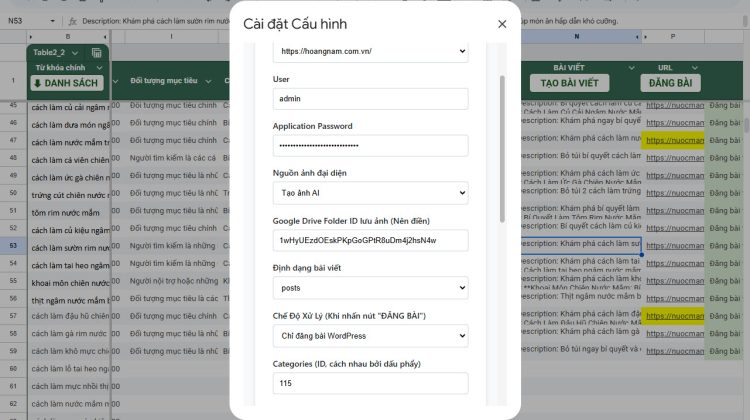Open the Định dạng bài viết dropdown

pos(370,288)
